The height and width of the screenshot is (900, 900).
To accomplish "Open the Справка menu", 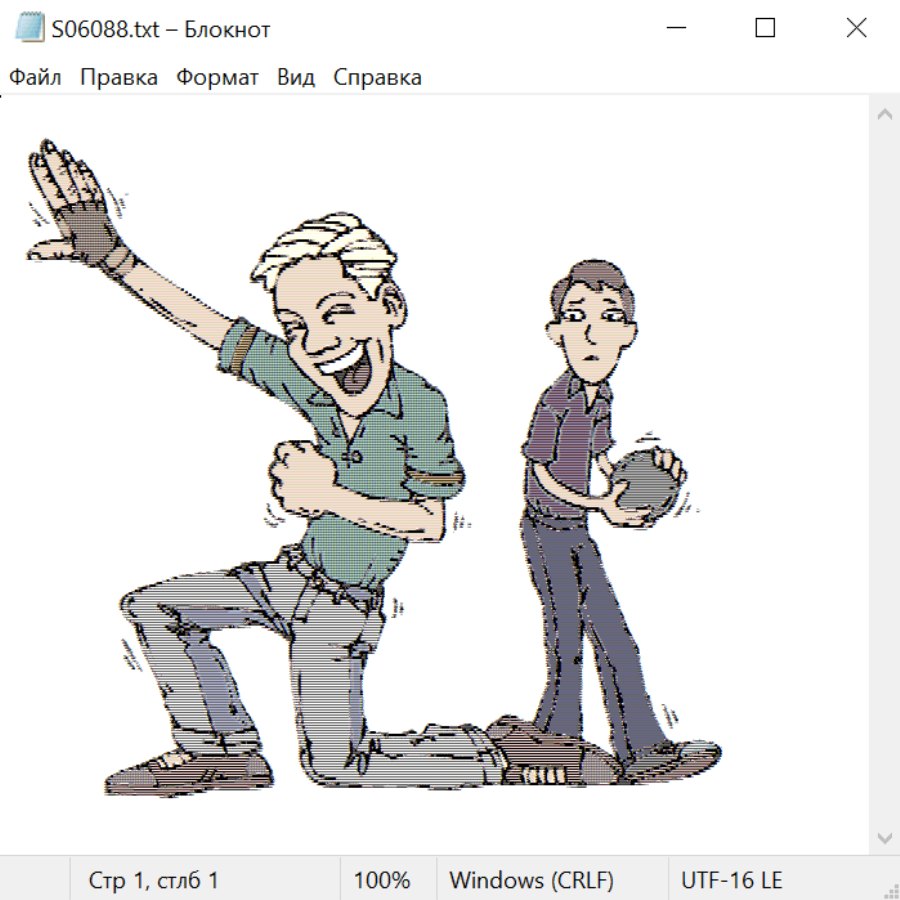I will 377,78.
